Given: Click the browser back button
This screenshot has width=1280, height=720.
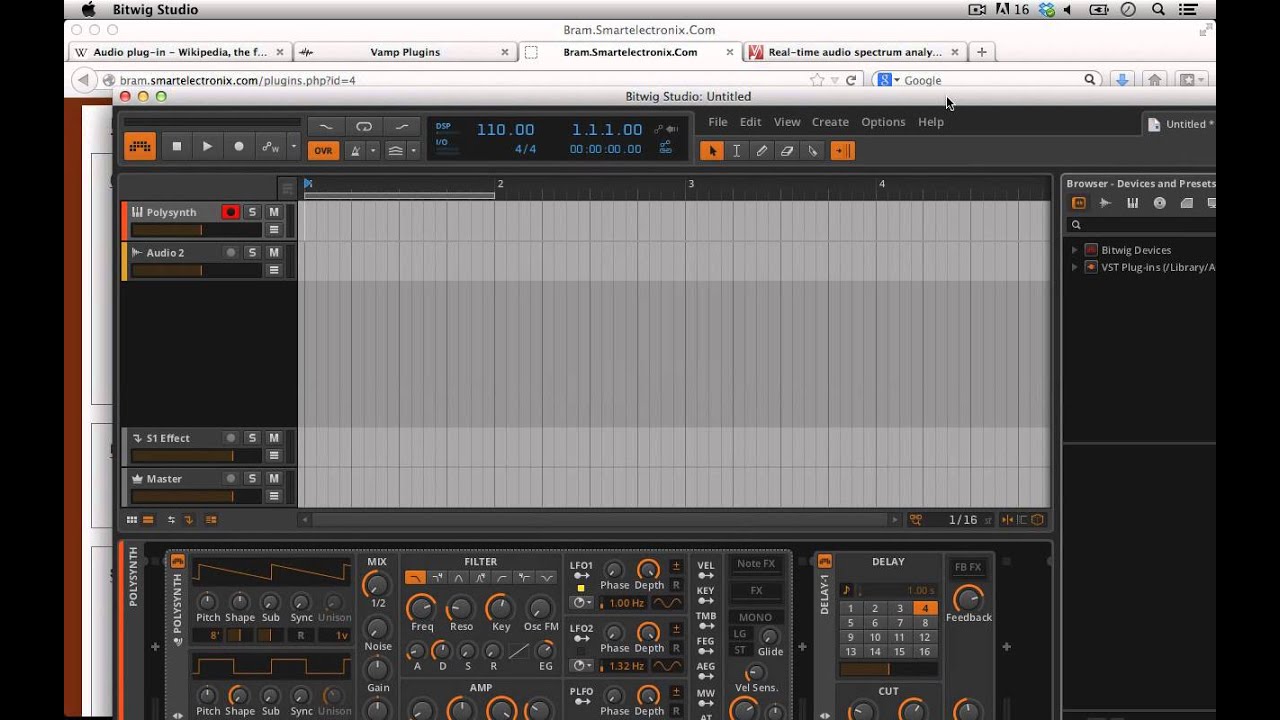Looking at the screenshot, I should (x=84, y=80).
